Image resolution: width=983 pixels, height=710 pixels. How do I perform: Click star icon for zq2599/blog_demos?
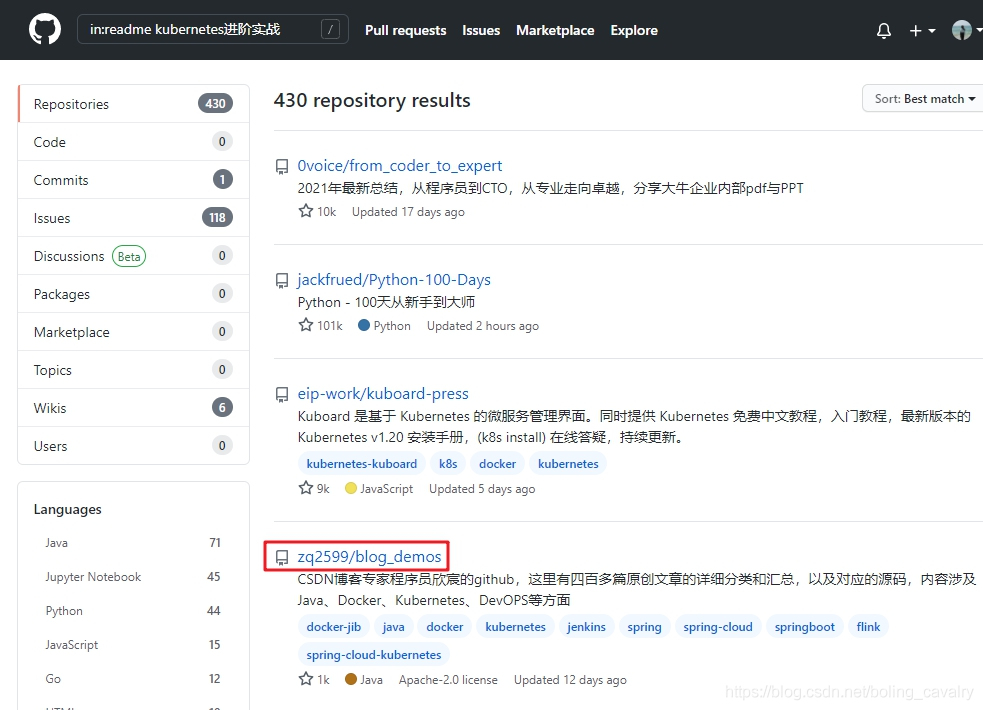(x=305, y=679)
